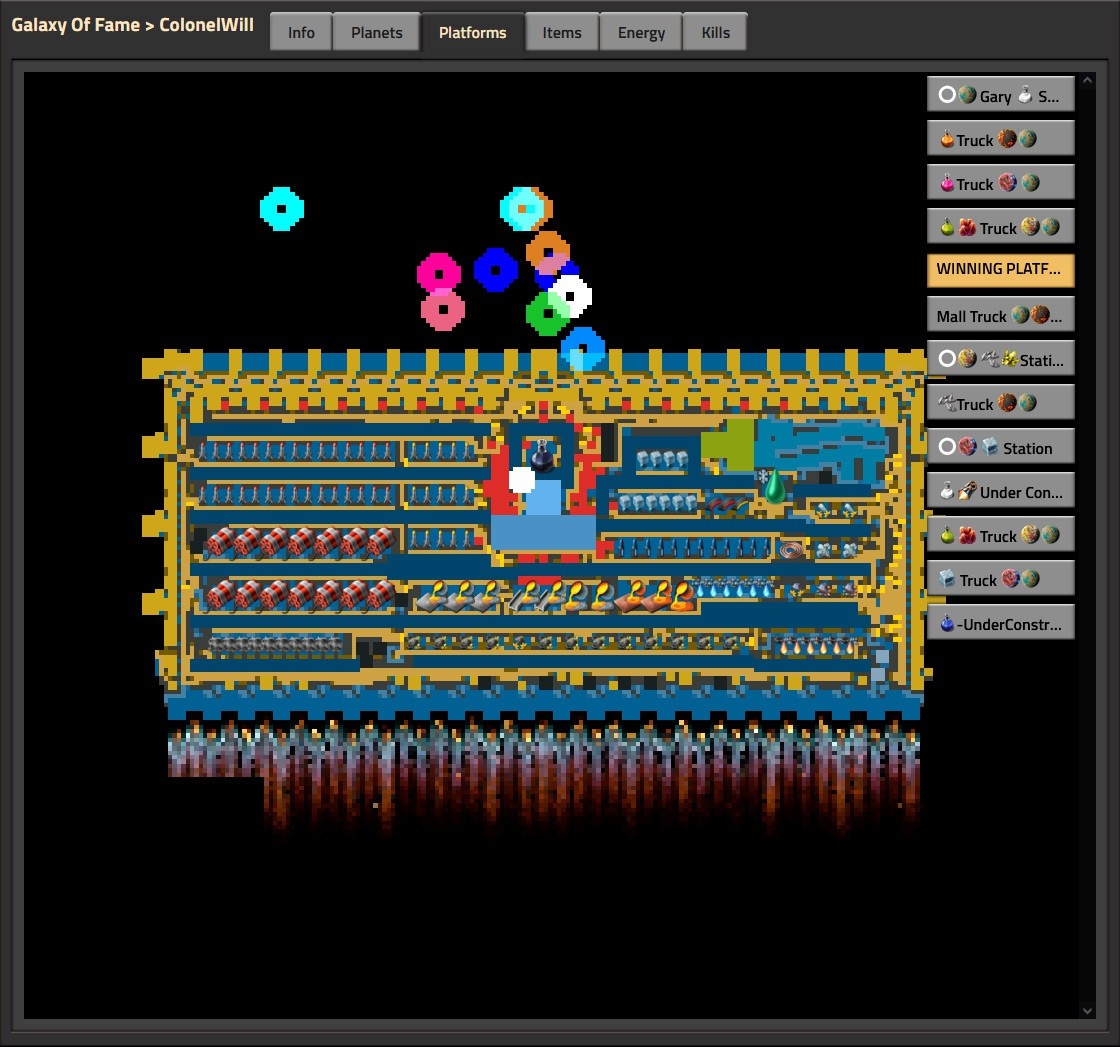This screenshot has height=1047, width=1120.
Task: Open the Truck platform with orange flask
Action: pyautogui.click(x=1000, y=139)
